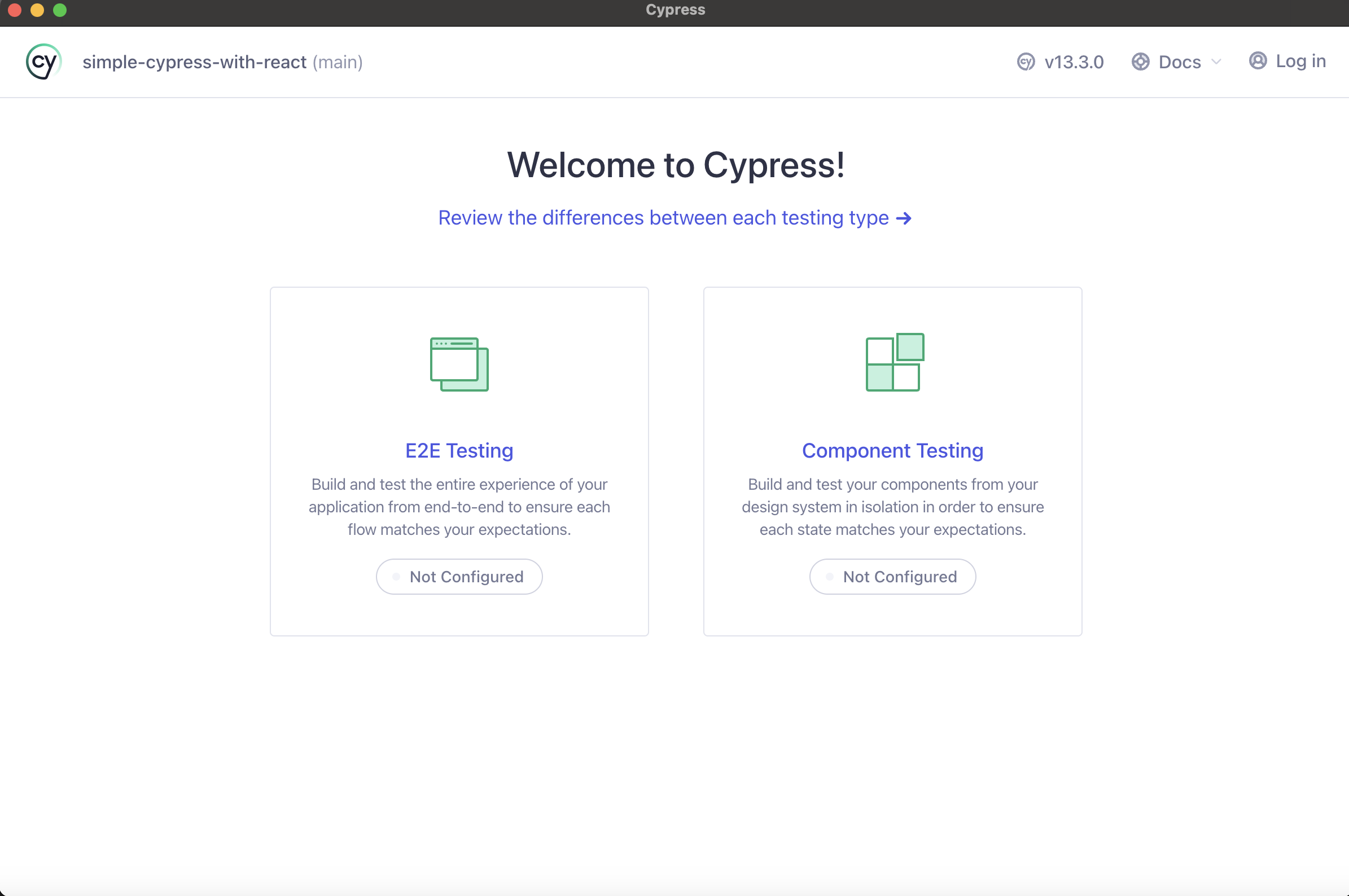Click Log in in the header
1349x896 pixels.
(1300, 61)
